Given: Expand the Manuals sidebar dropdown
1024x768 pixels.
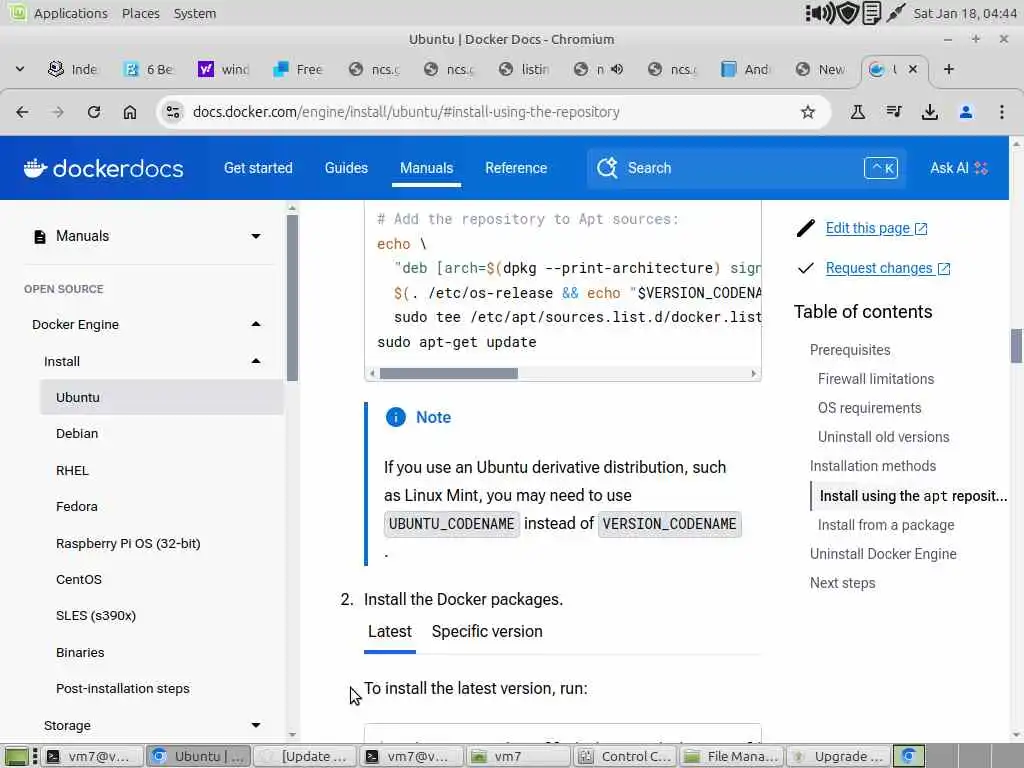Looking at the screenshot, I should [x=256, y=236].
